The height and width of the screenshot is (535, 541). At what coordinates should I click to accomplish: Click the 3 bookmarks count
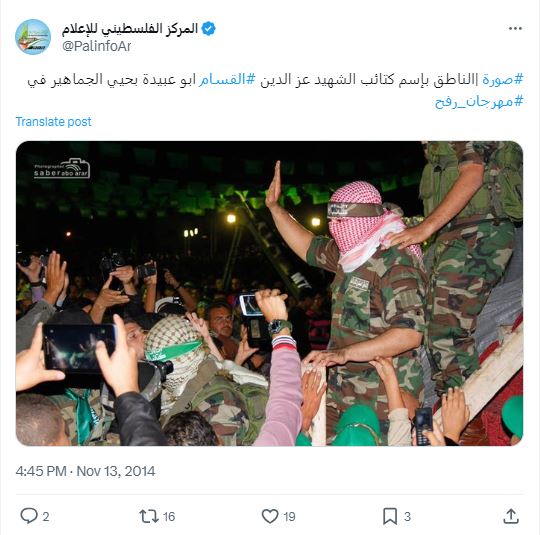tap(407, 517)
